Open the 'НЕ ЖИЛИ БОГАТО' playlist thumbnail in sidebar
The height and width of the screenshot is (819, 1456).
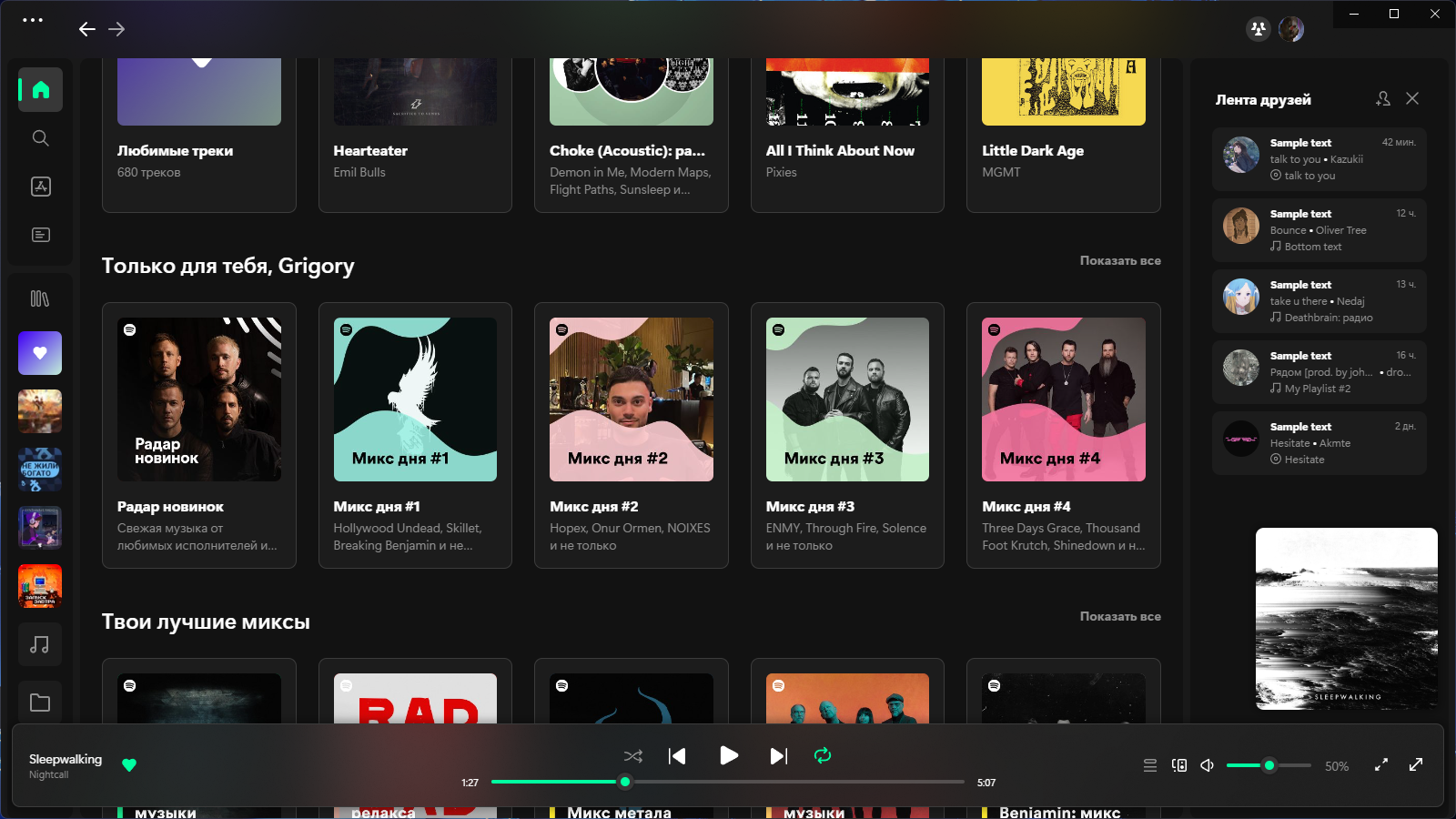[x=40, y=470]
